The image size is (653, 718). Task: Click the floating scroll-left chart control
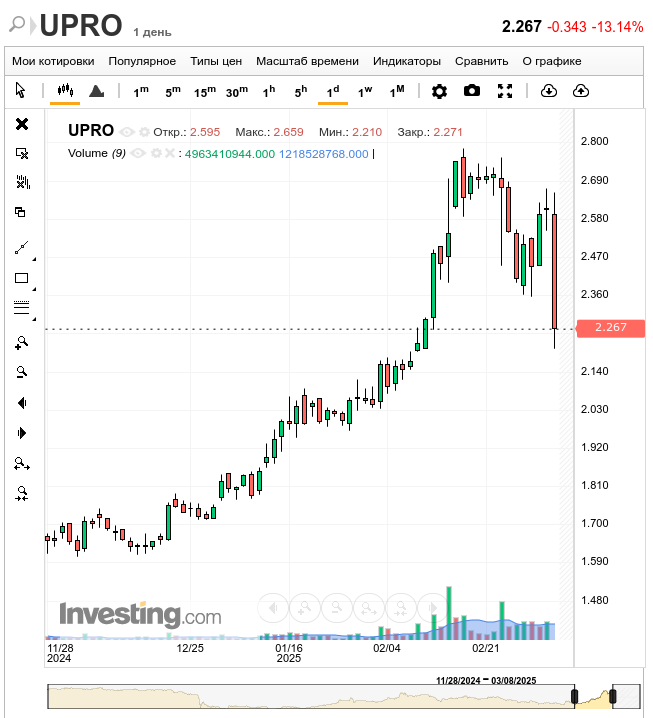[273, 608]
